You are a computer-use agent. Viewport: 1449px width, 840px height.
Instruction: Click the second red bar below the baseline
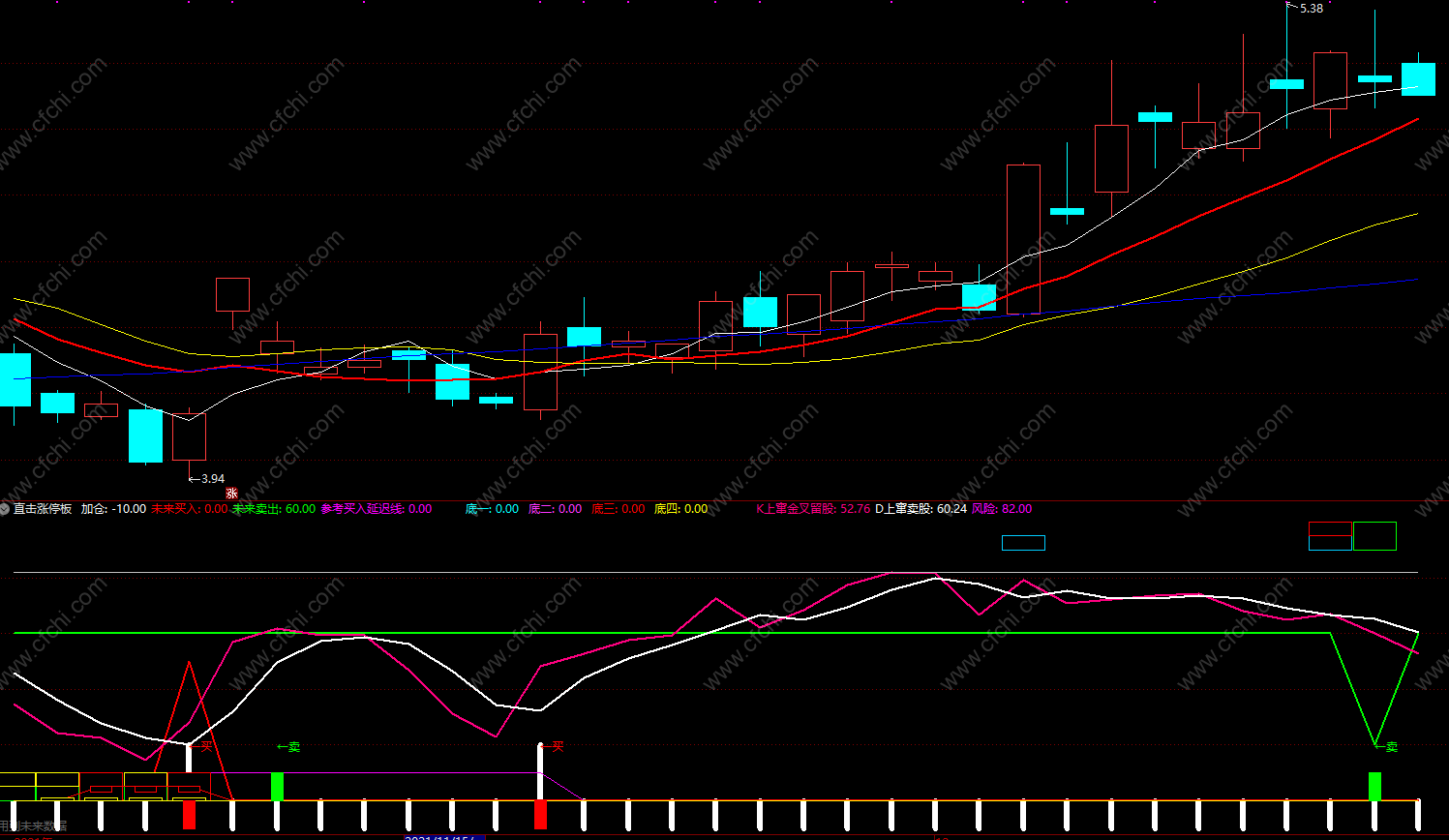tap(540, 814)
